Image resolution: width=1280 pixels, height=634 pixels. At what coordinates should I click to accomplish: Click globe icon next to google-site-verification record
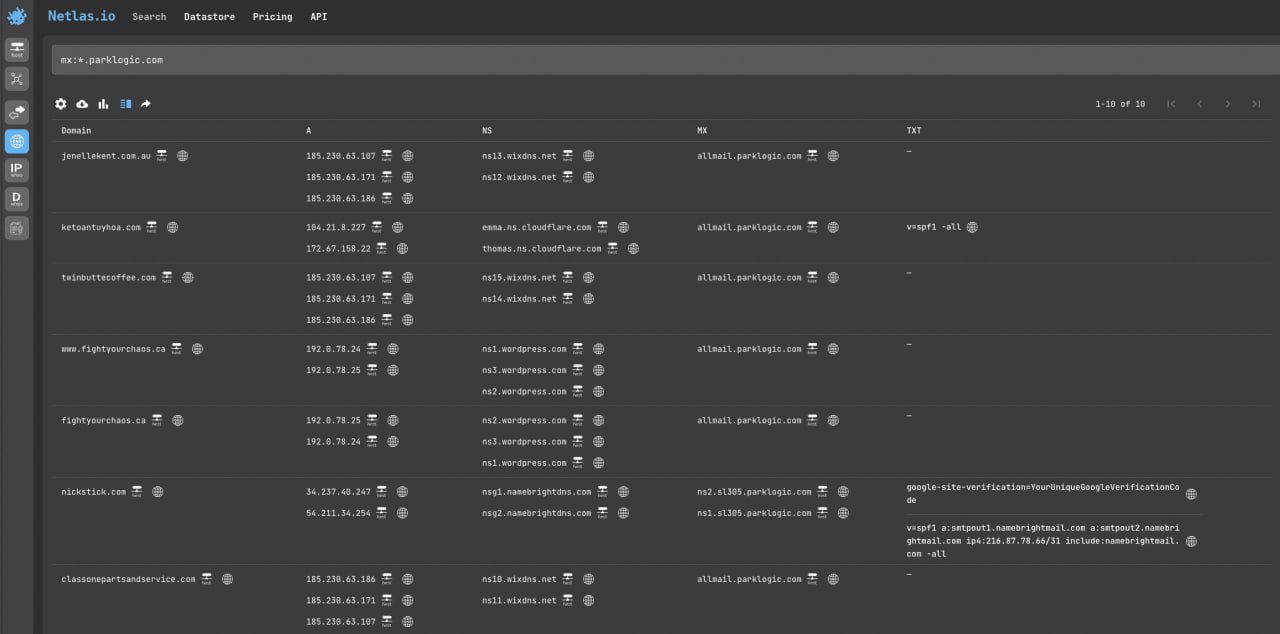click(x=1191, y=494)
